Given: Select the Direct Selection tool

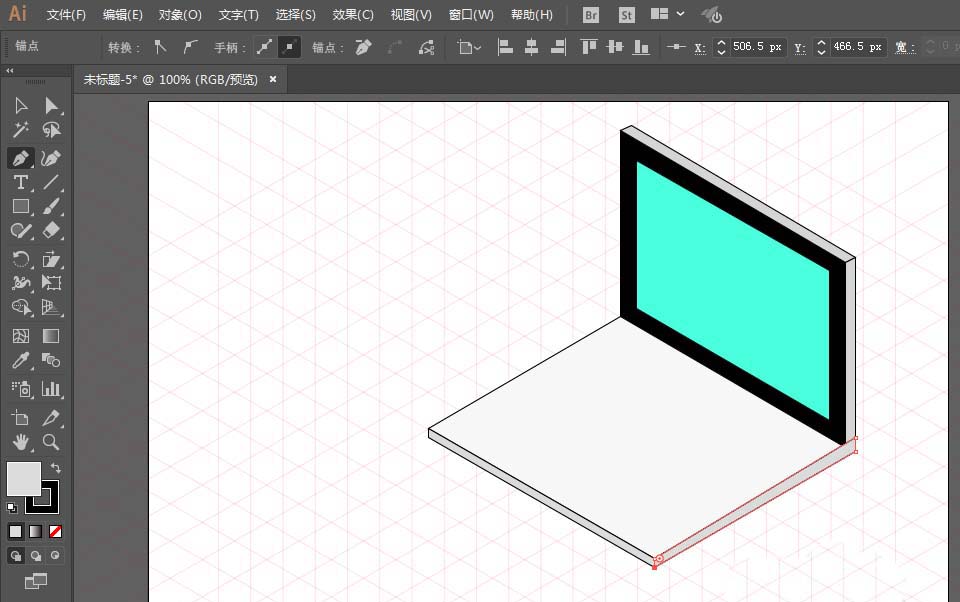Looking at the screenshot, I should pyautogui.click(x=51, y=105).
